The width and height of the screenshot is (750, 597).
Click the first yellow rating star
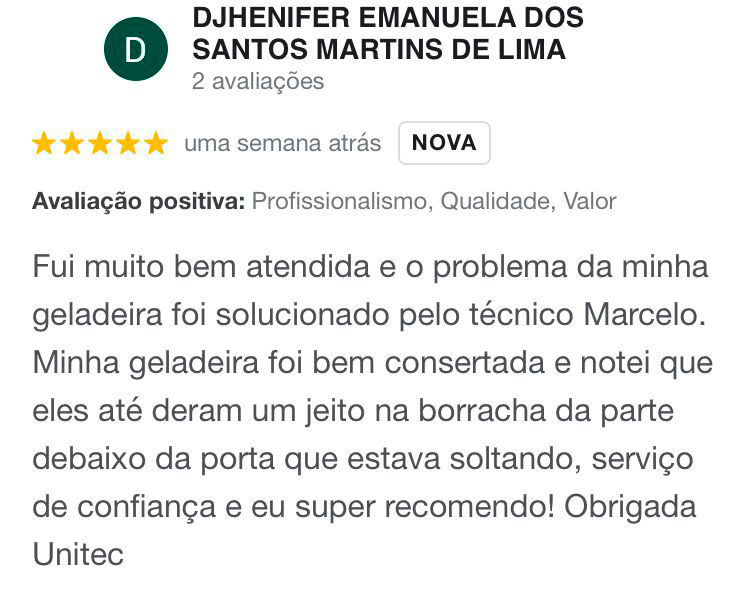(x=44, y=143)
